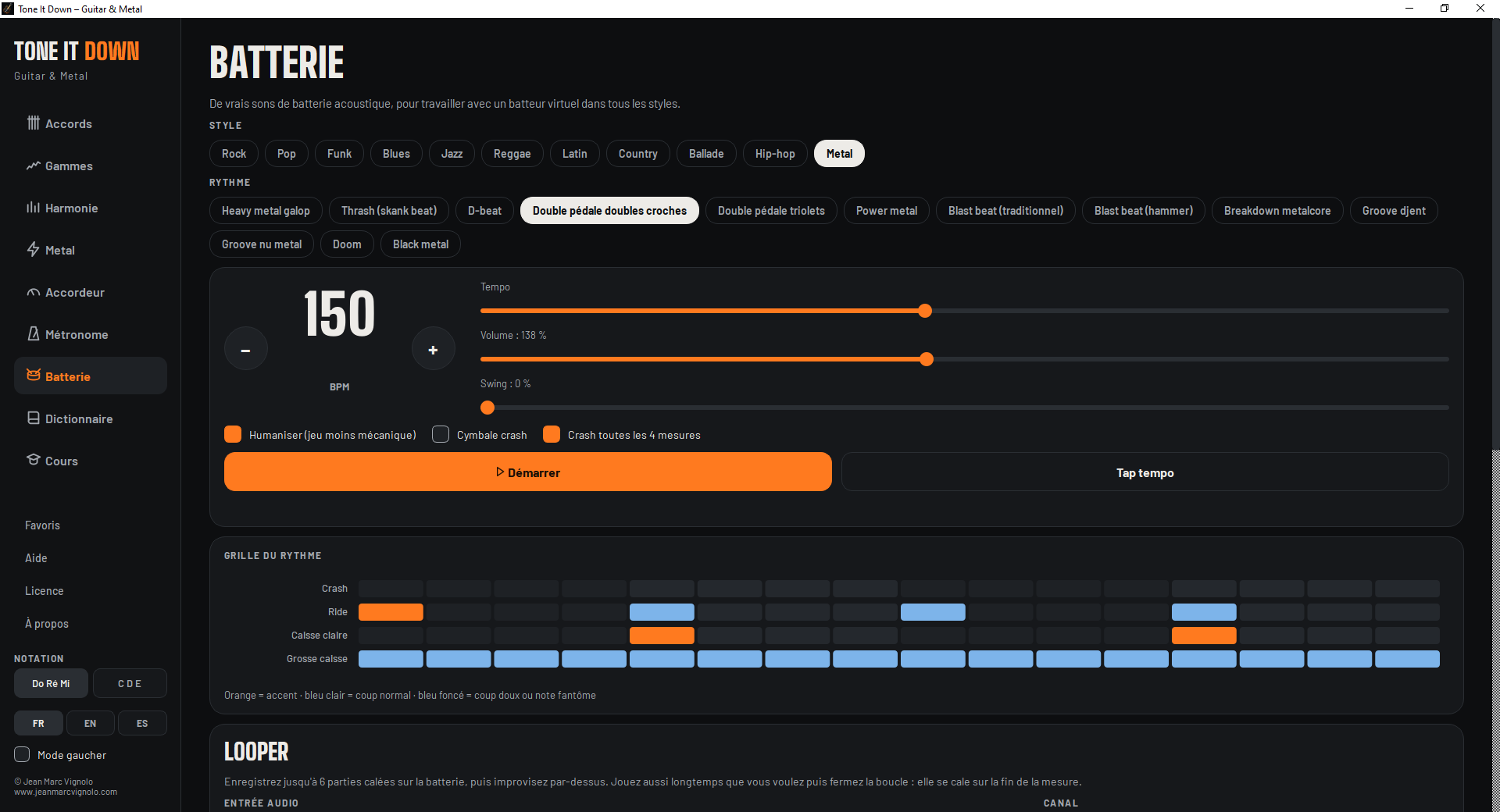The image size is (1500, 812).
Task: Click the Tempo slider handle
Action: [x=925, y=311]
